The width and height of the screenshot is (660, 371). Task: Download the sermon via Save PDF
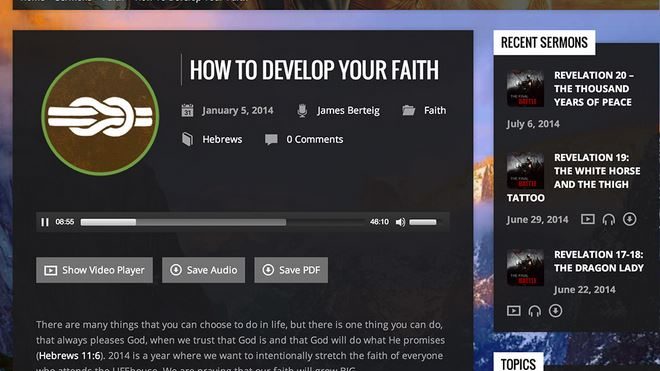291,270
